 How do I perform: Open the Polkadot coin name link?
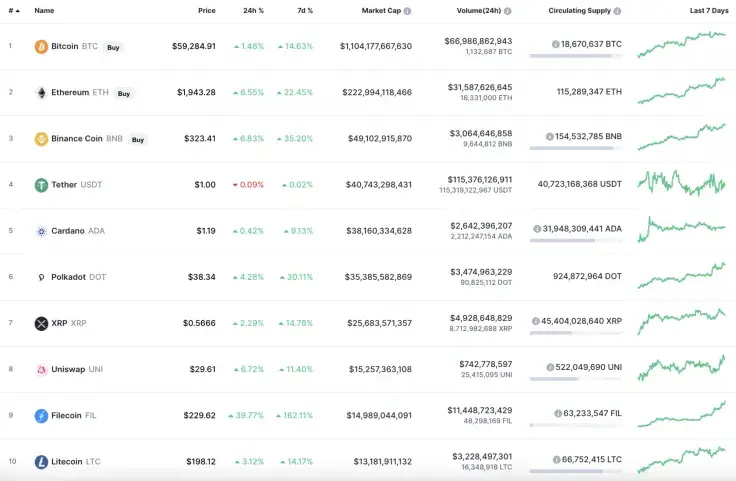tap(69, 277)
